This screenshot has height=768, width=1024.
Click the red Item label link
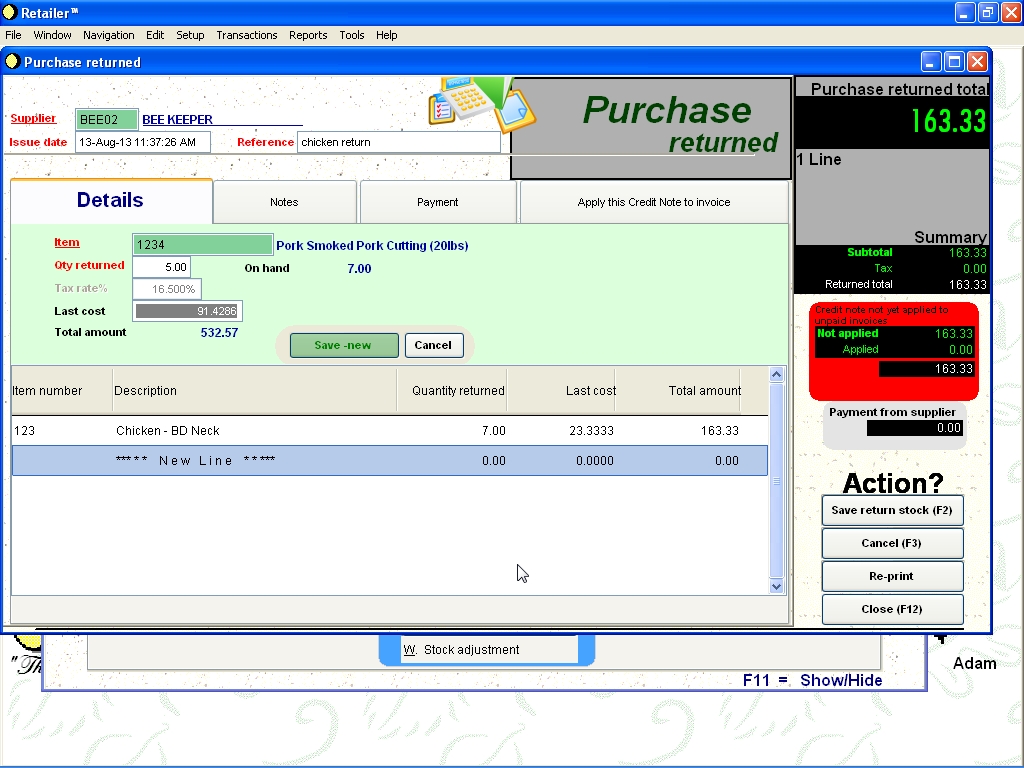click(x=67, y=243)
